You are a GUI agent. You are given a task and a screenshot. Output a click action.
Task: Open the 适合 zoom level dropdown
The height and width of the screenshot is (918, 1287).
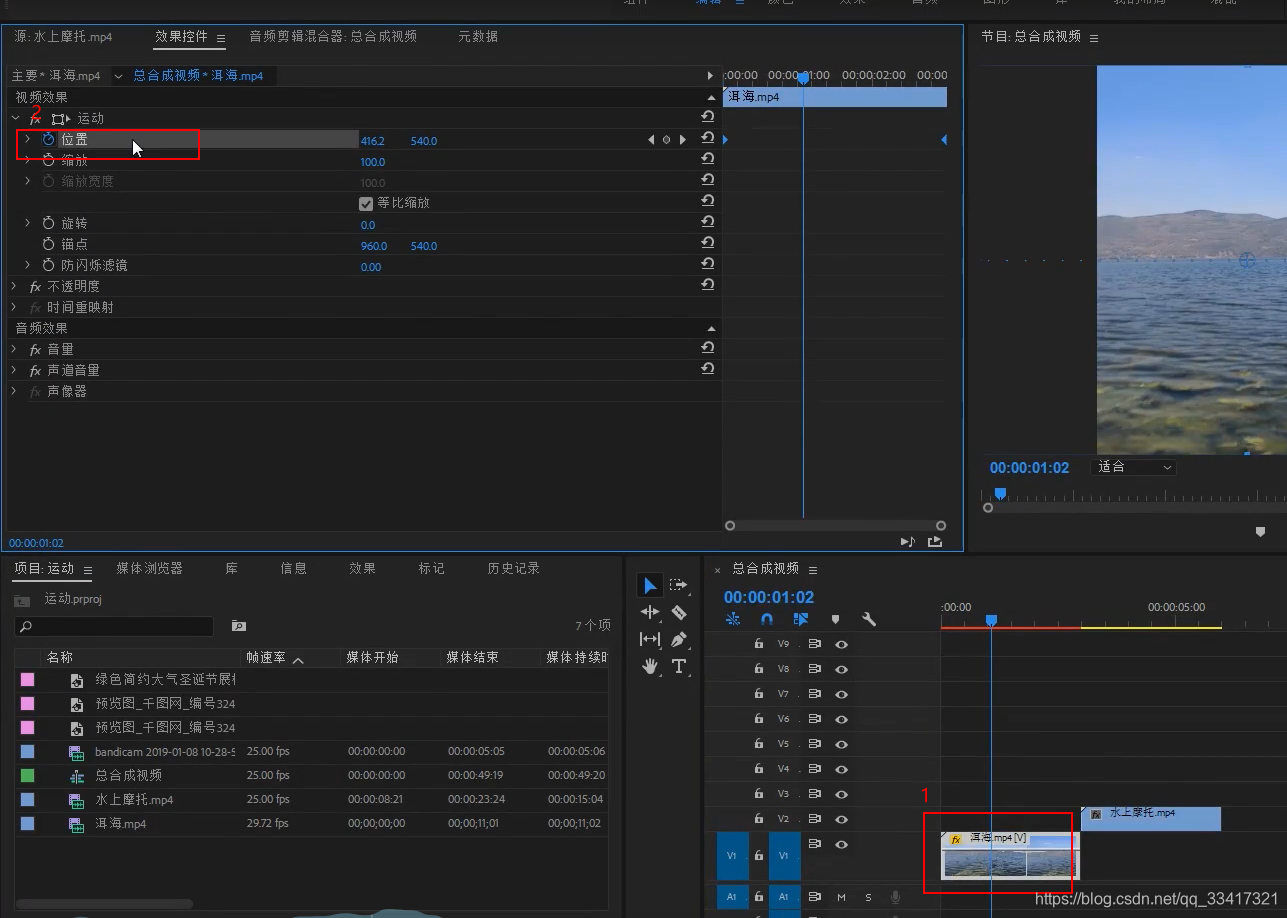1135,467
